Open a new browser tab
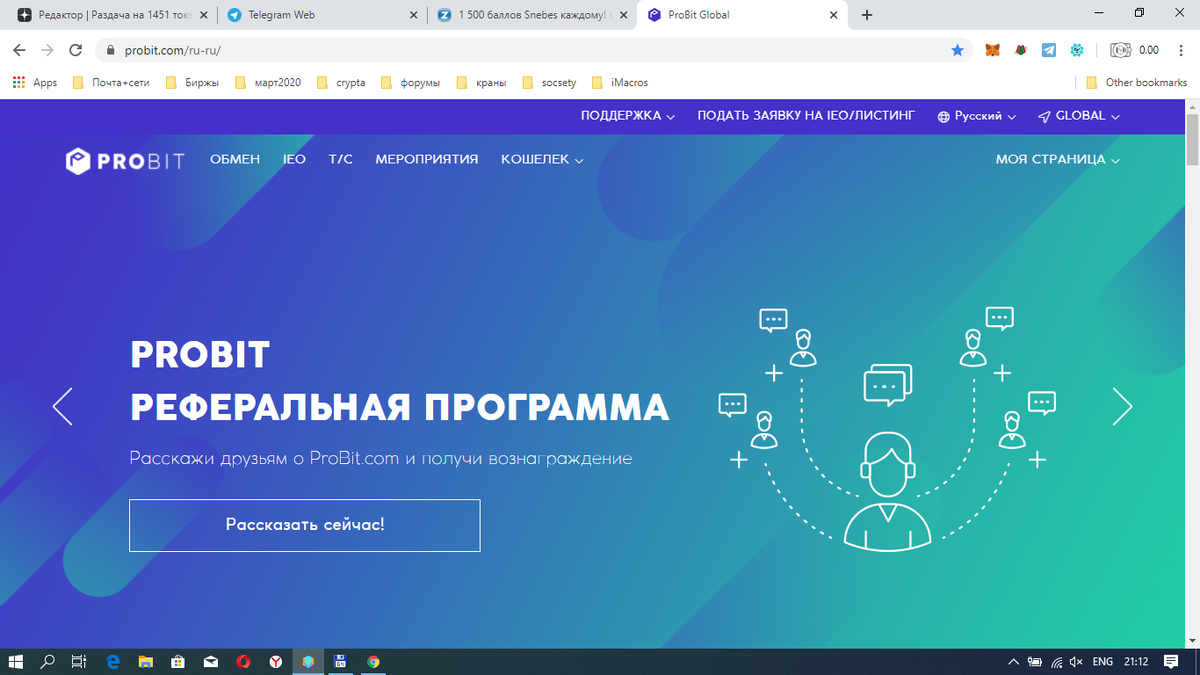 point(867,15)
